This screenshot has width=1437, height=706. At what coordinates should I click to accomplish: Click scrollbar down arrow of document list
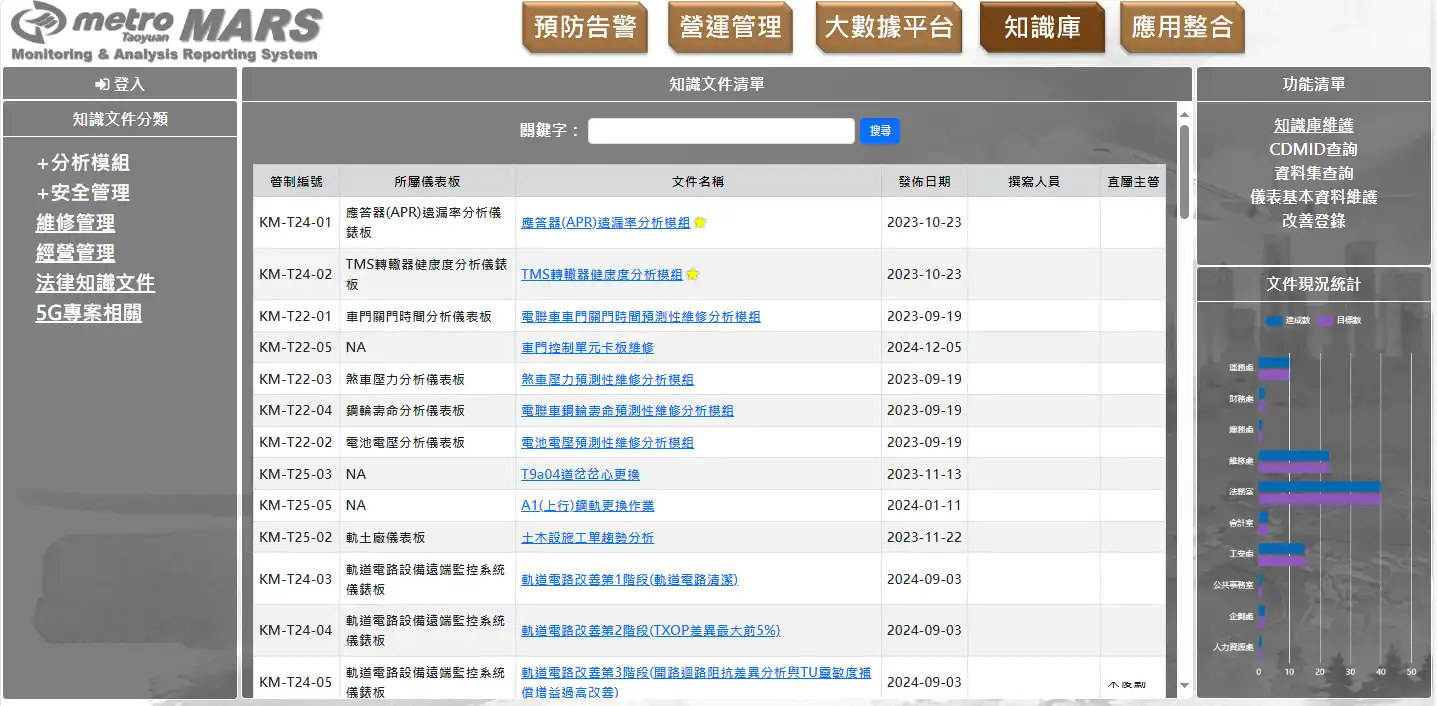tap(1184, 686)
